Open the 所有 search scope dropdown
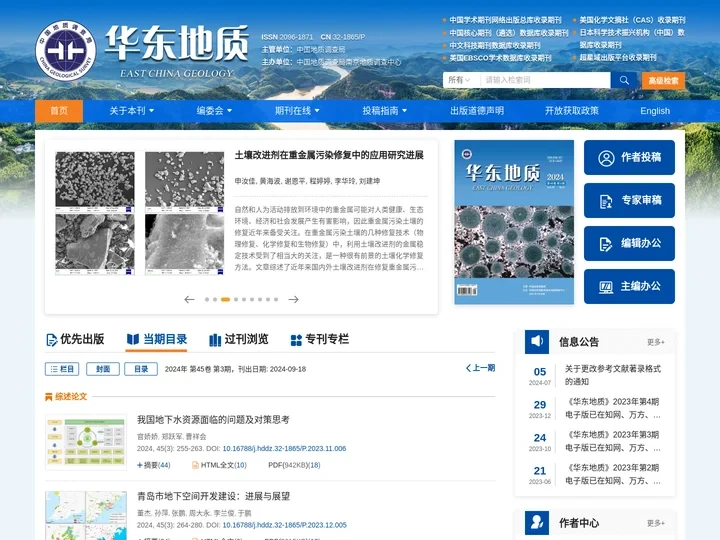This screenshot has height=540, width=720. (461, 80)
